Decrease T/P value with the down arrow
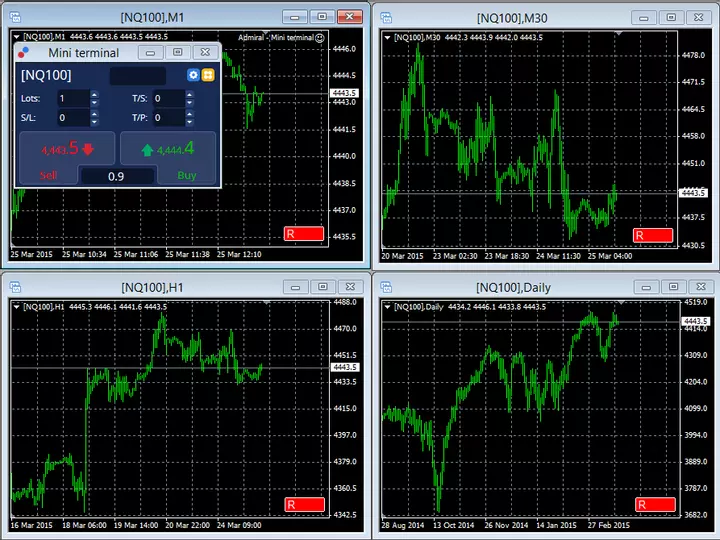 (189, 122)
